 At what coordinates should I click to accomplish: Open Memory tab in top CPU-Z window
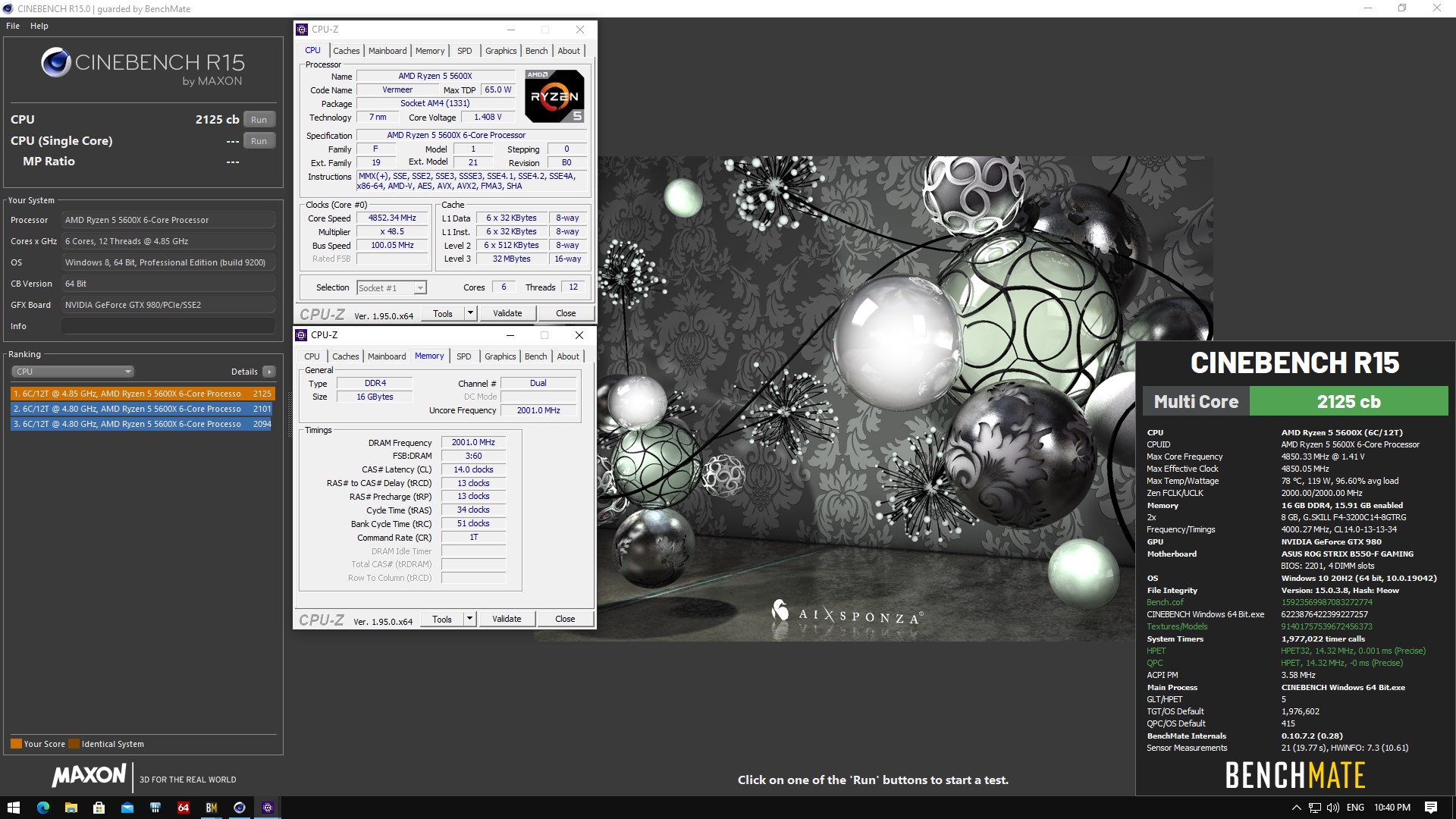(x=430, y=51)
